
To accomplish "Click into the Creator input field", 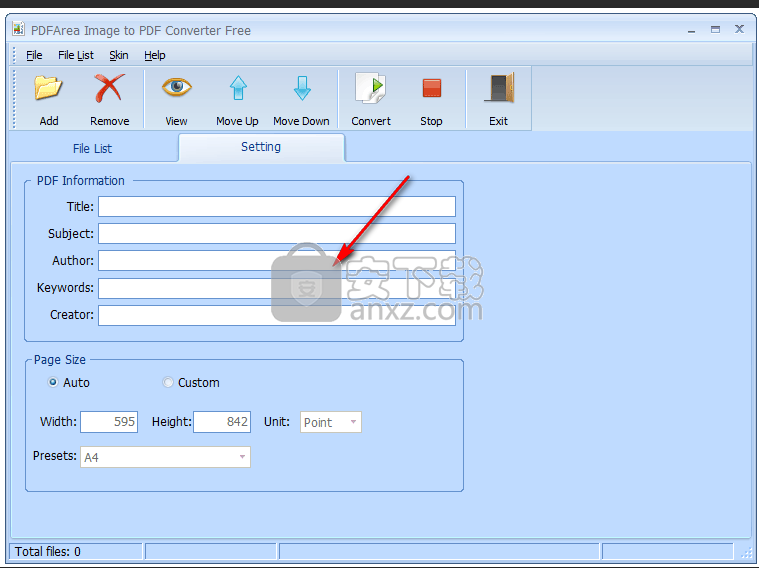I will click(x=277, y=315).
